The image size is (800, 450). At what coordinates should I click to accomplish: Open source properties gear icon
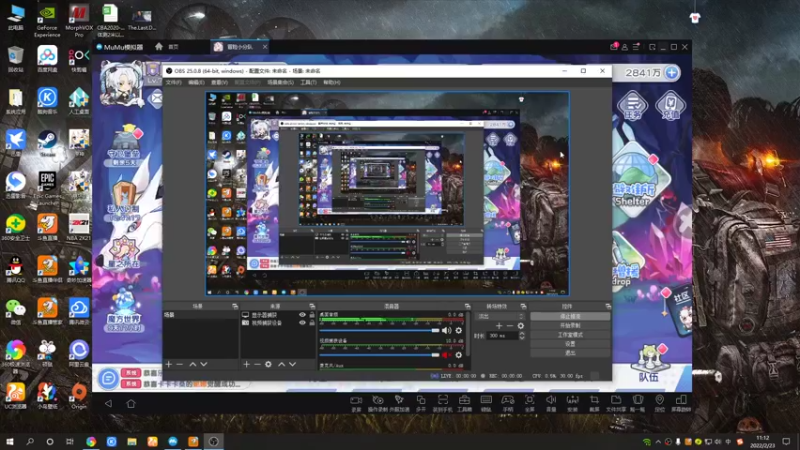[x=268, y=364]
